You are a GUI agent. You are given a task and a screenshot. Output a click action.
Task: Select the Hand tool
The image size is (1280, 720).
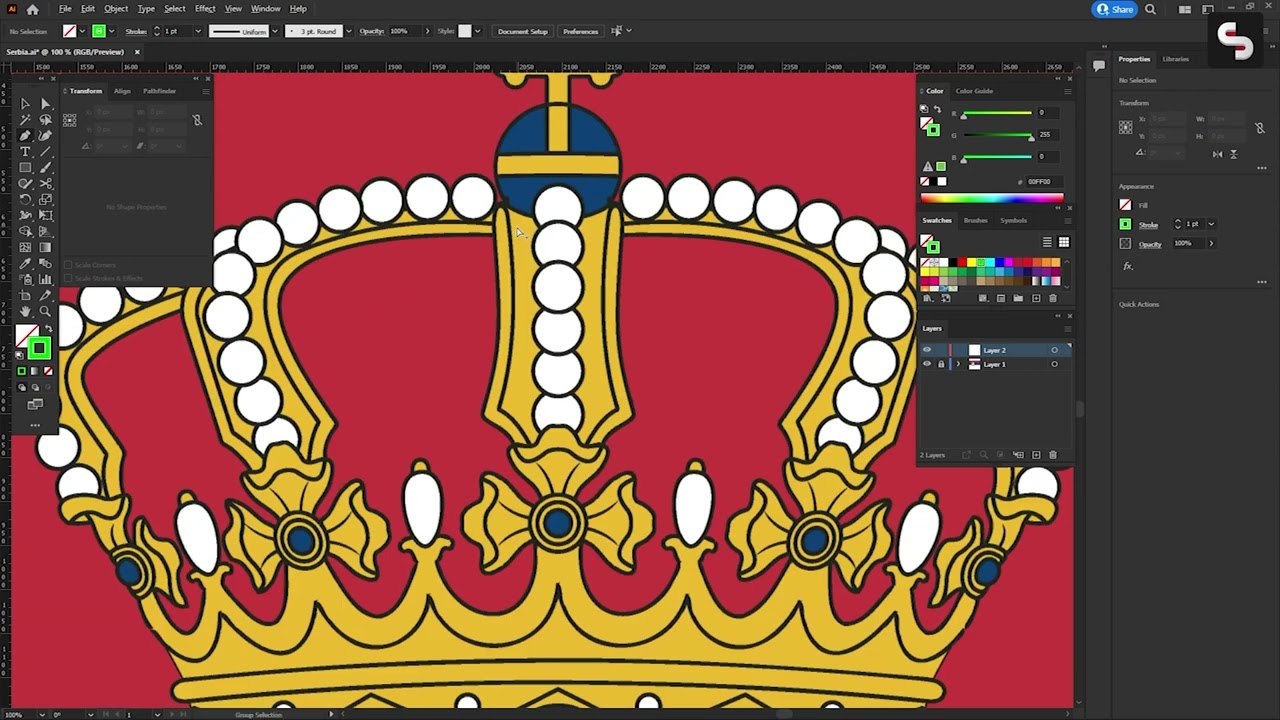[x=25, y=312]
